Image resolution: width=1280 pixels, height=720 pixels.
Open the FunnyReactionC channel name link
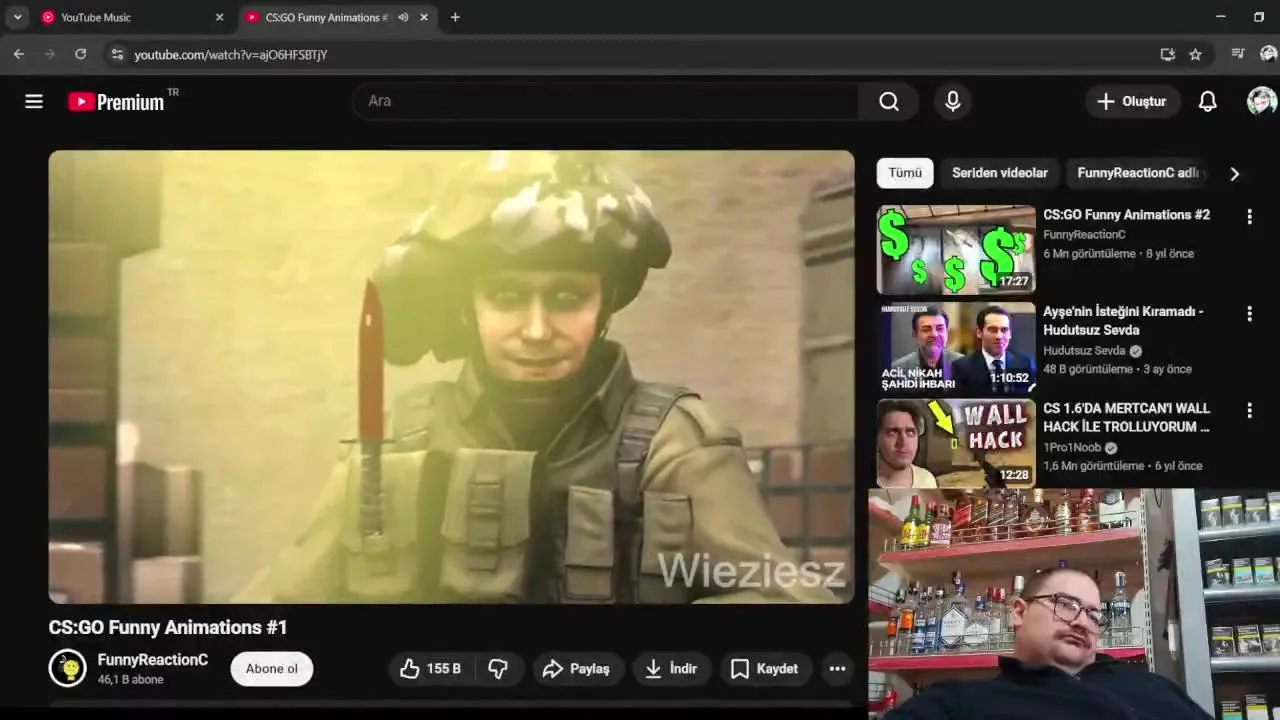[153, 660]
